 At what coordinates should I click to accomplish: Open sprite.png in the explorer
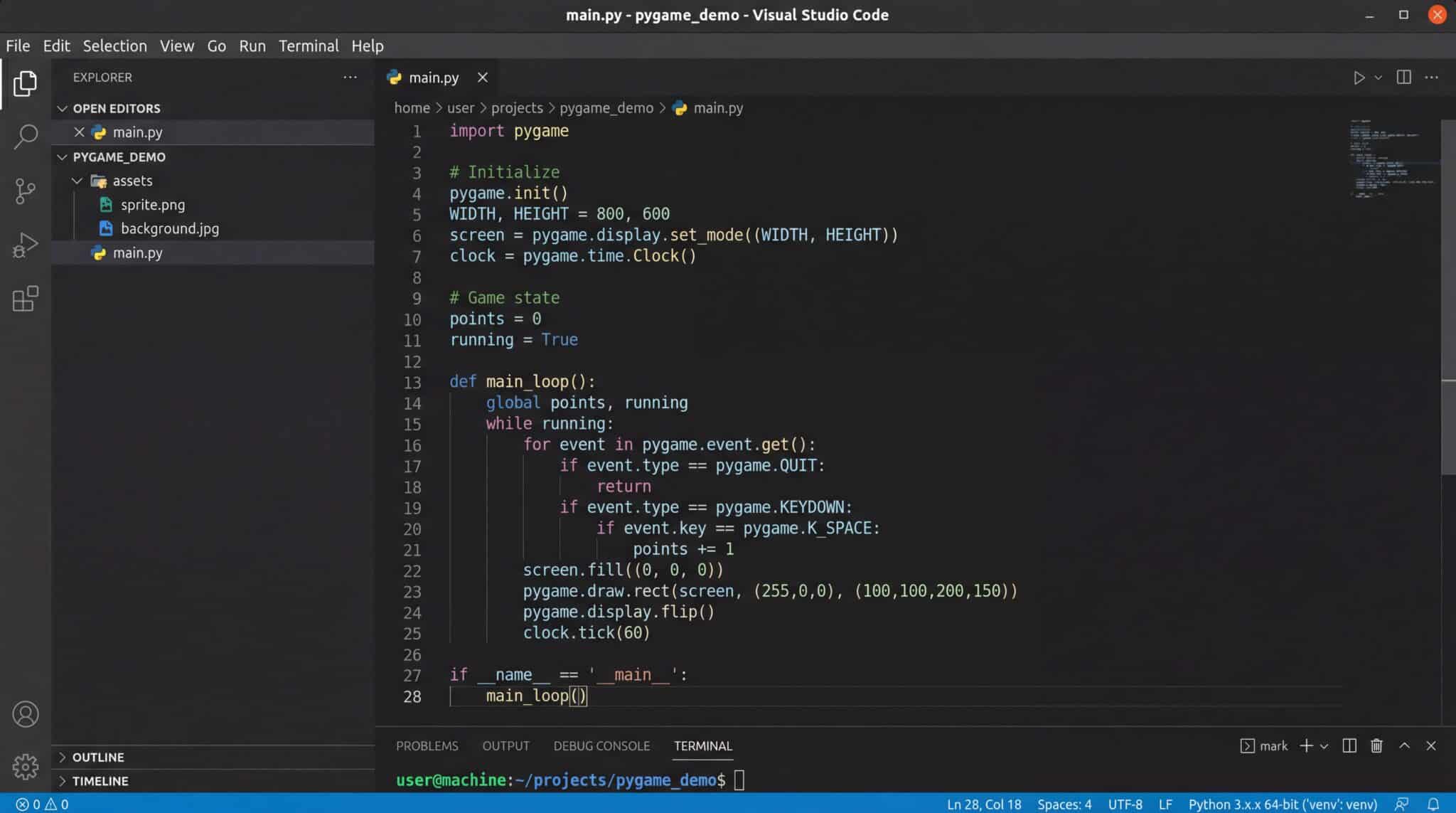coord(152,205)
